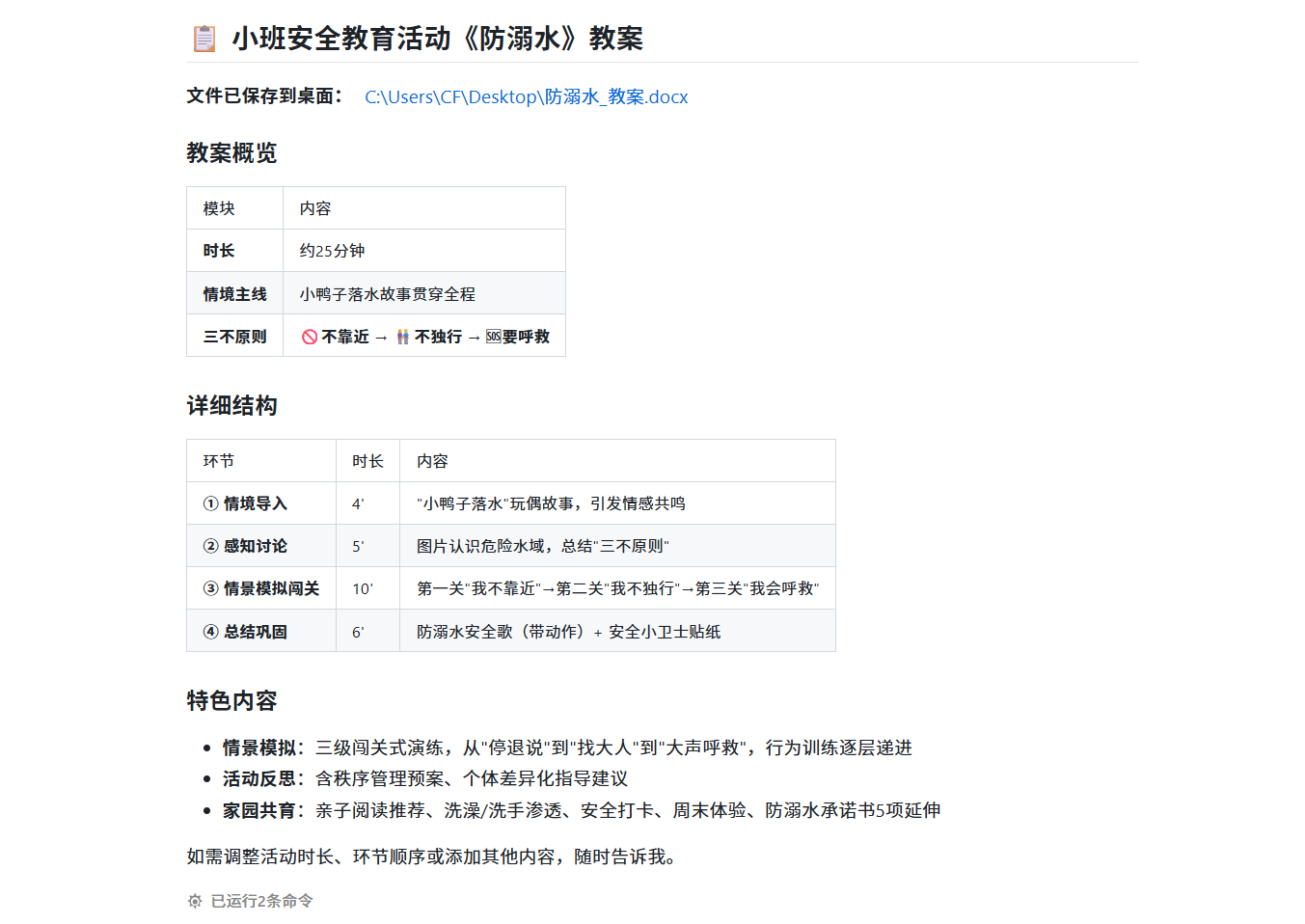
Task: Click 图片认识危险水域 content cell
Action: coord(617,546)
